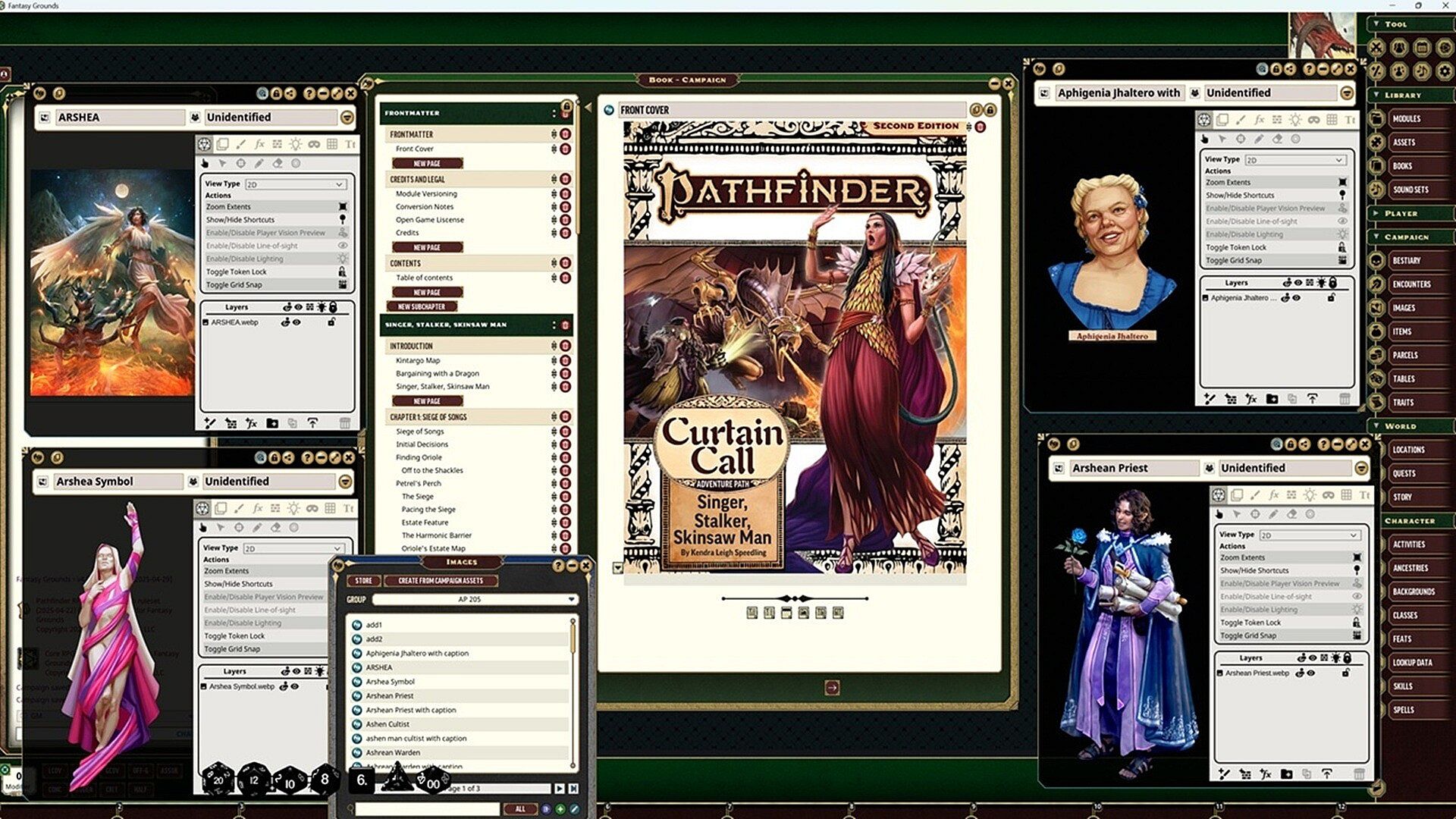The width and height of the screenshot is (1456, 819).
Task: Open View Type dropdown in ARSHEA window
Action: click(295, 184)
